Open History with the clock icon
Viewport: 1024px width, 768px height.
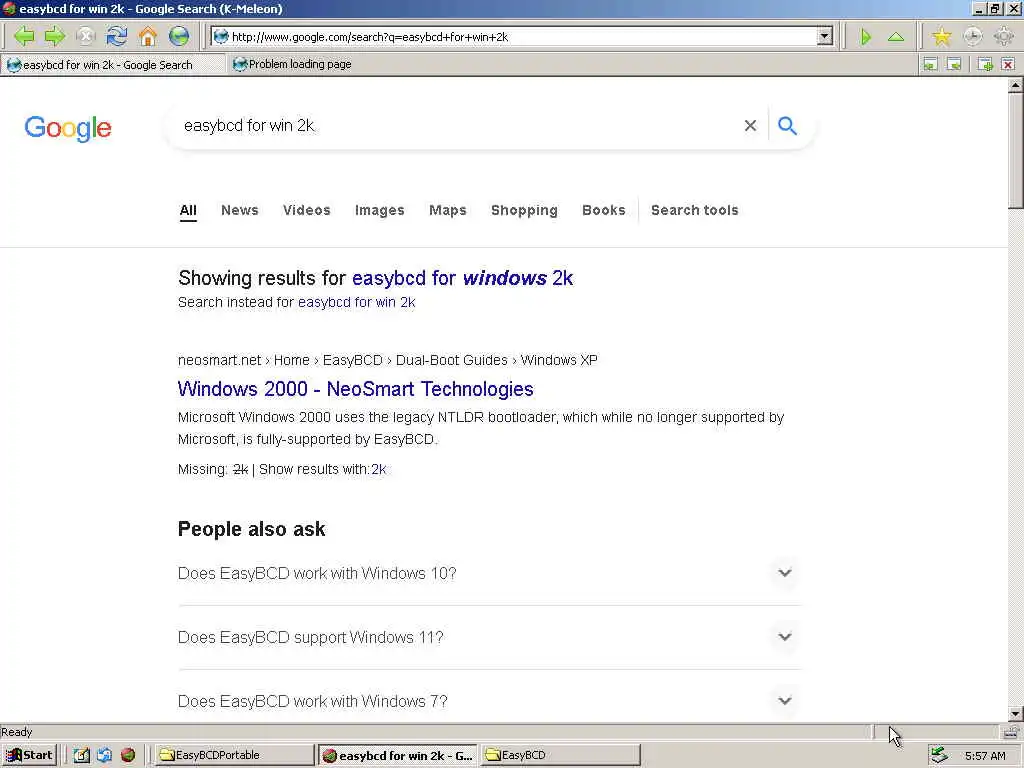pyautogui.click(x=972, y=37)
